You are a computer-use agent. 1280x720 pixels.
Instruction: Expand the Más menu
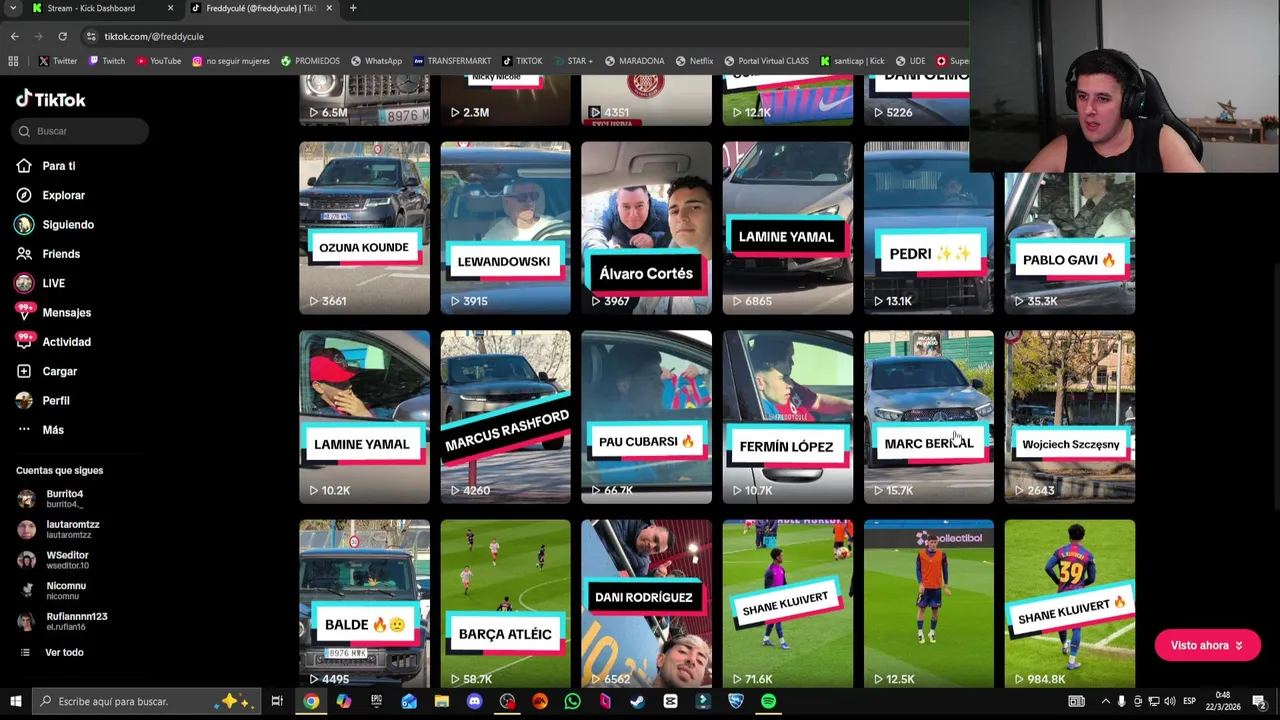(x=53, y=430)
